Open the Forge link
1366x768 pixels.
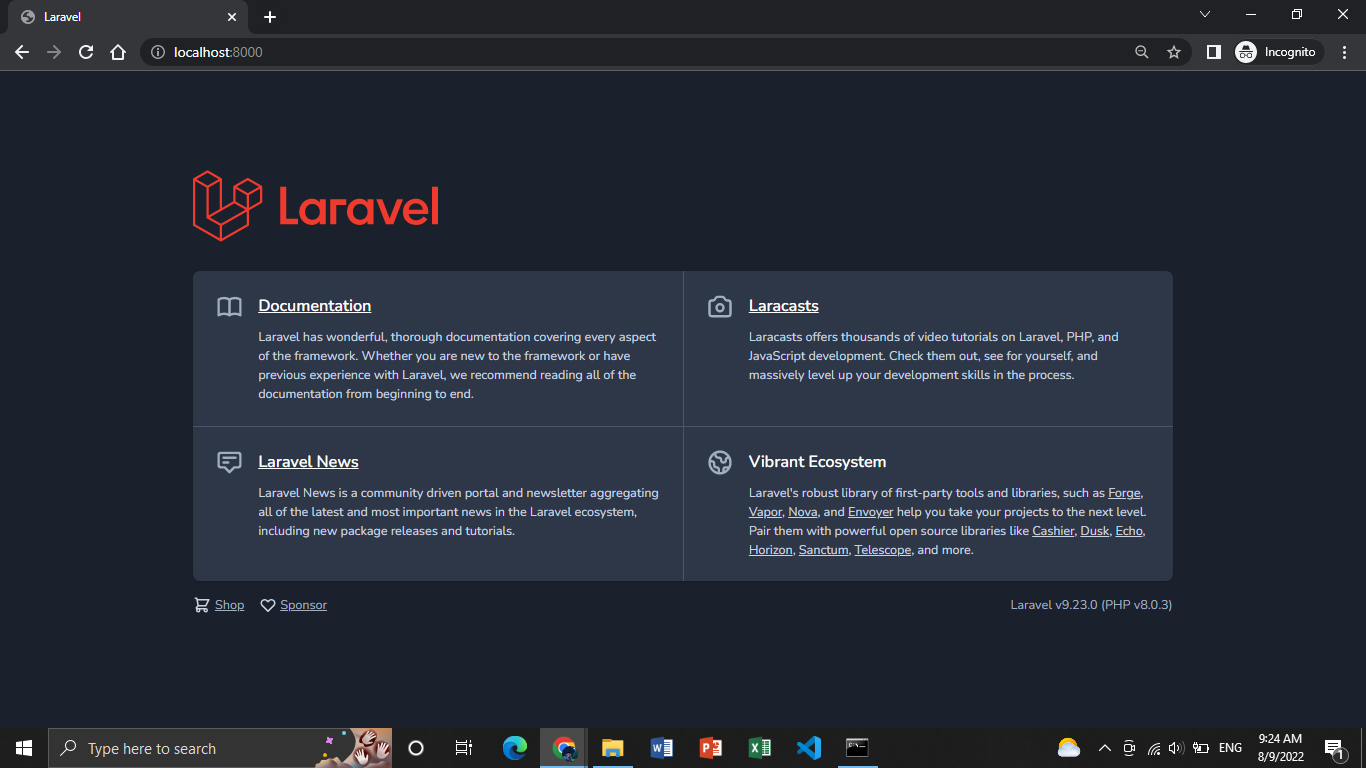tap(1124, 493)
